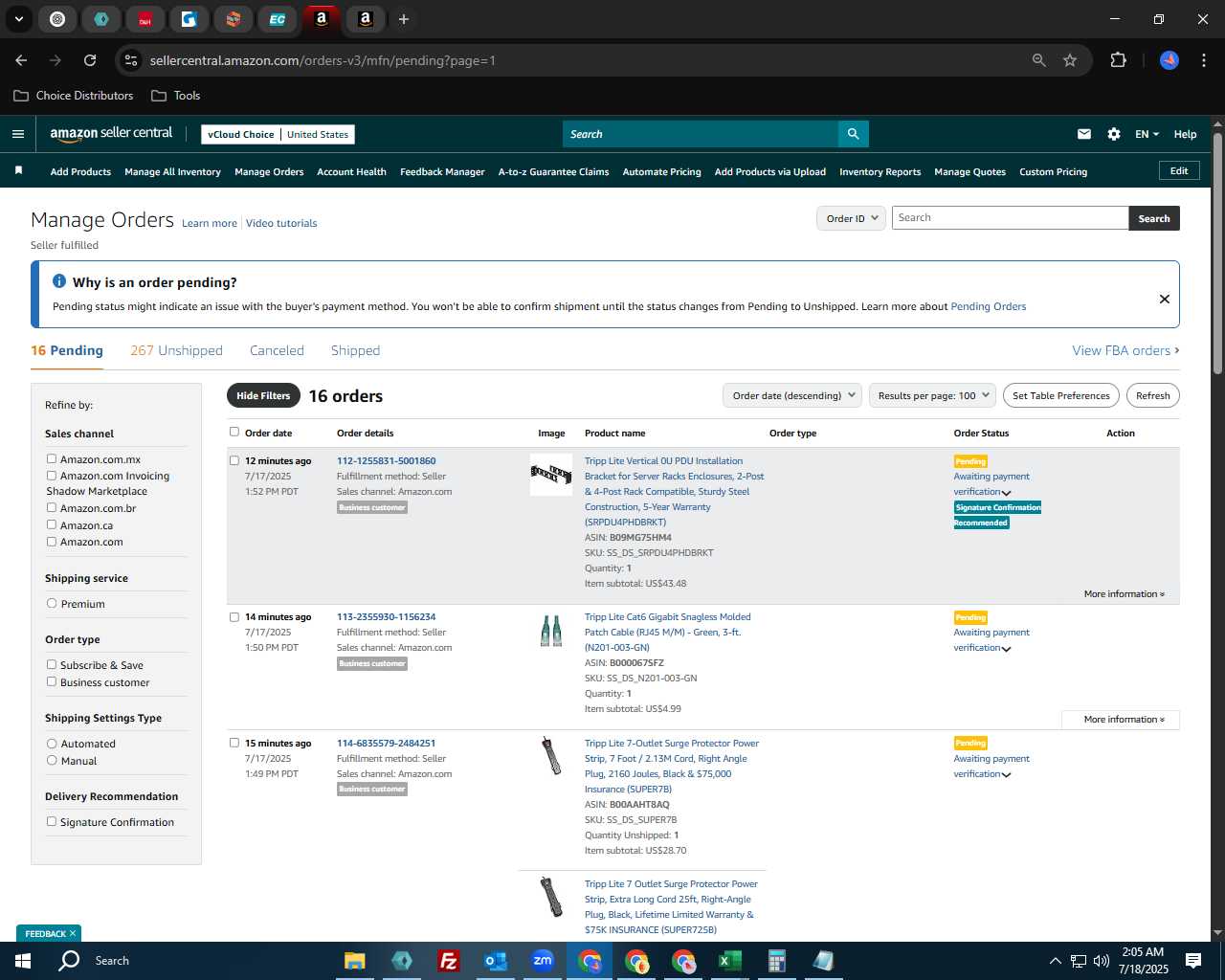The height and width of the screenshot is (980, 1225).
Task: Open the browser tab list dropdown
Action: click(18, 19)
